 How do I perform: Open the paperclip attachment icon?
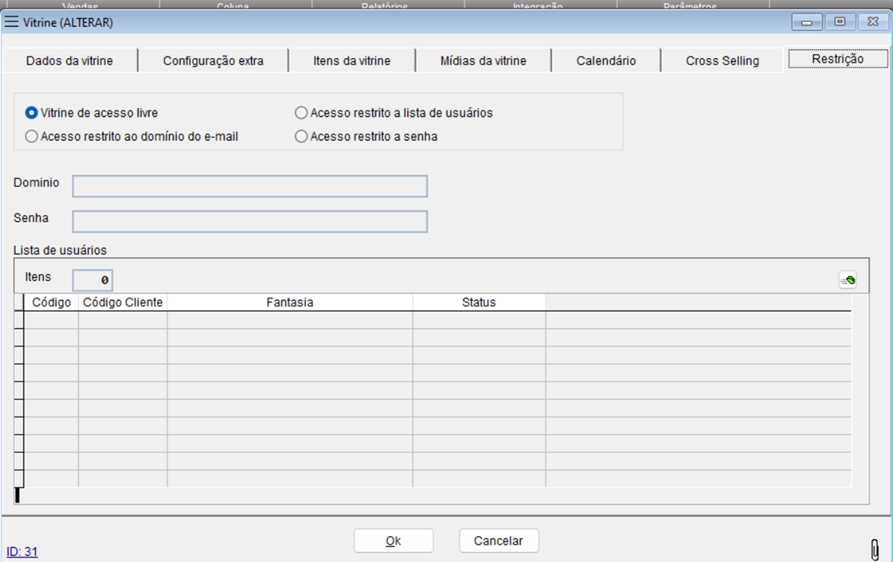tap(875, 549)
